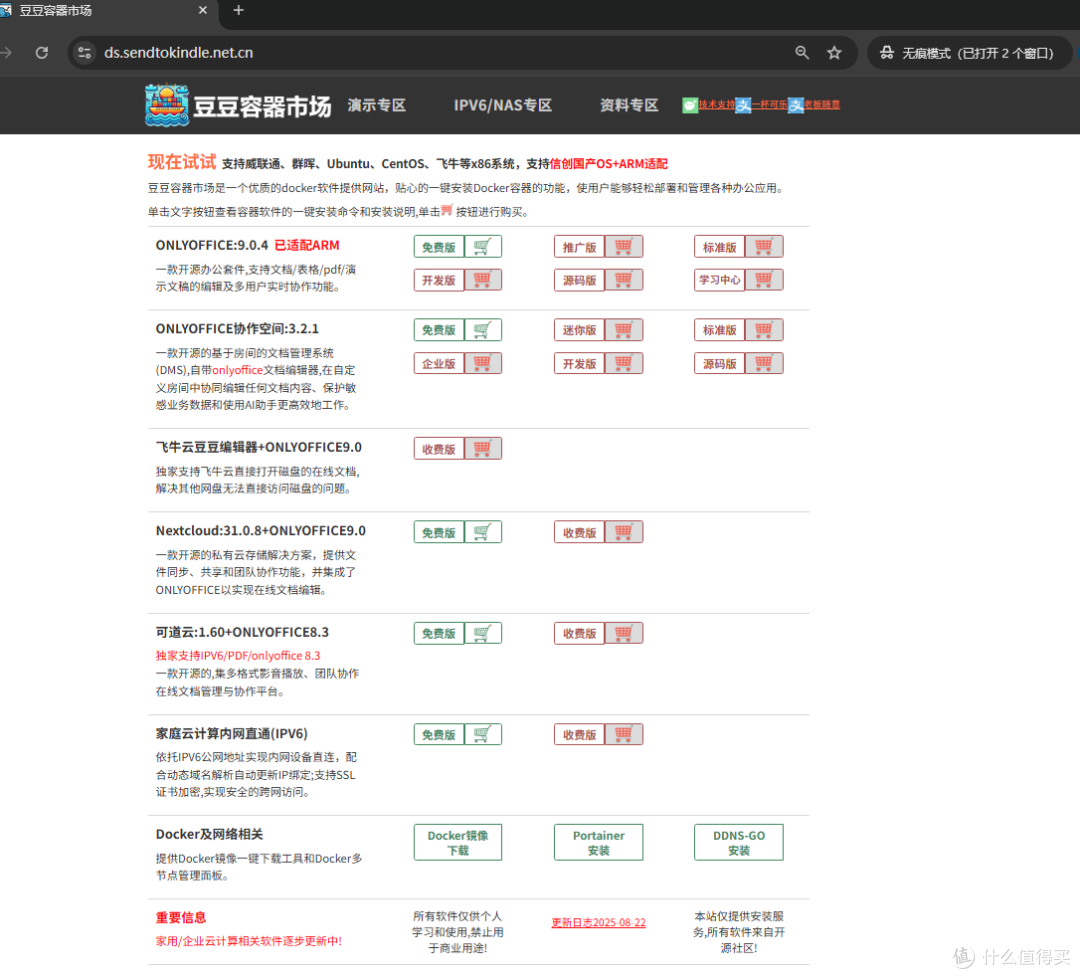Switch to the 豆豆容器市场 browser tab
Screen dimensions: 1080x979
tap(103, 11)
